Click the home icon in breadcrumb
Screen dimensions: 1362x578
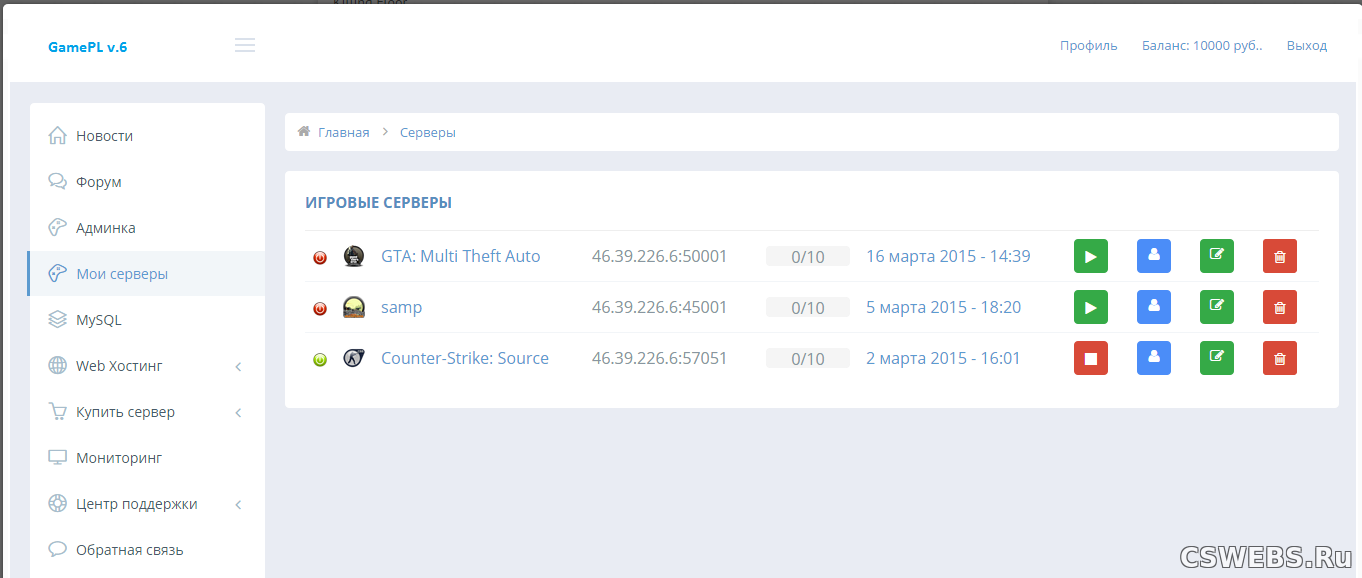tap(304, 132)
